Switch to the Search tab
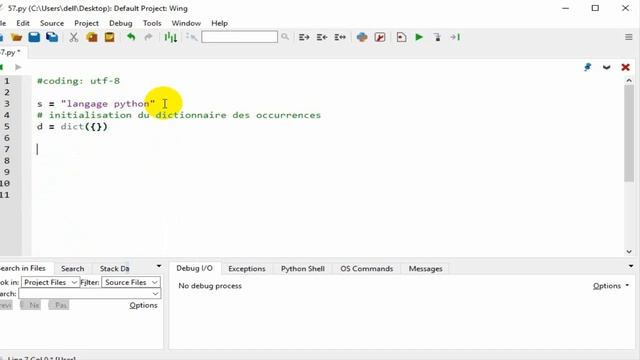 (73, 269)
